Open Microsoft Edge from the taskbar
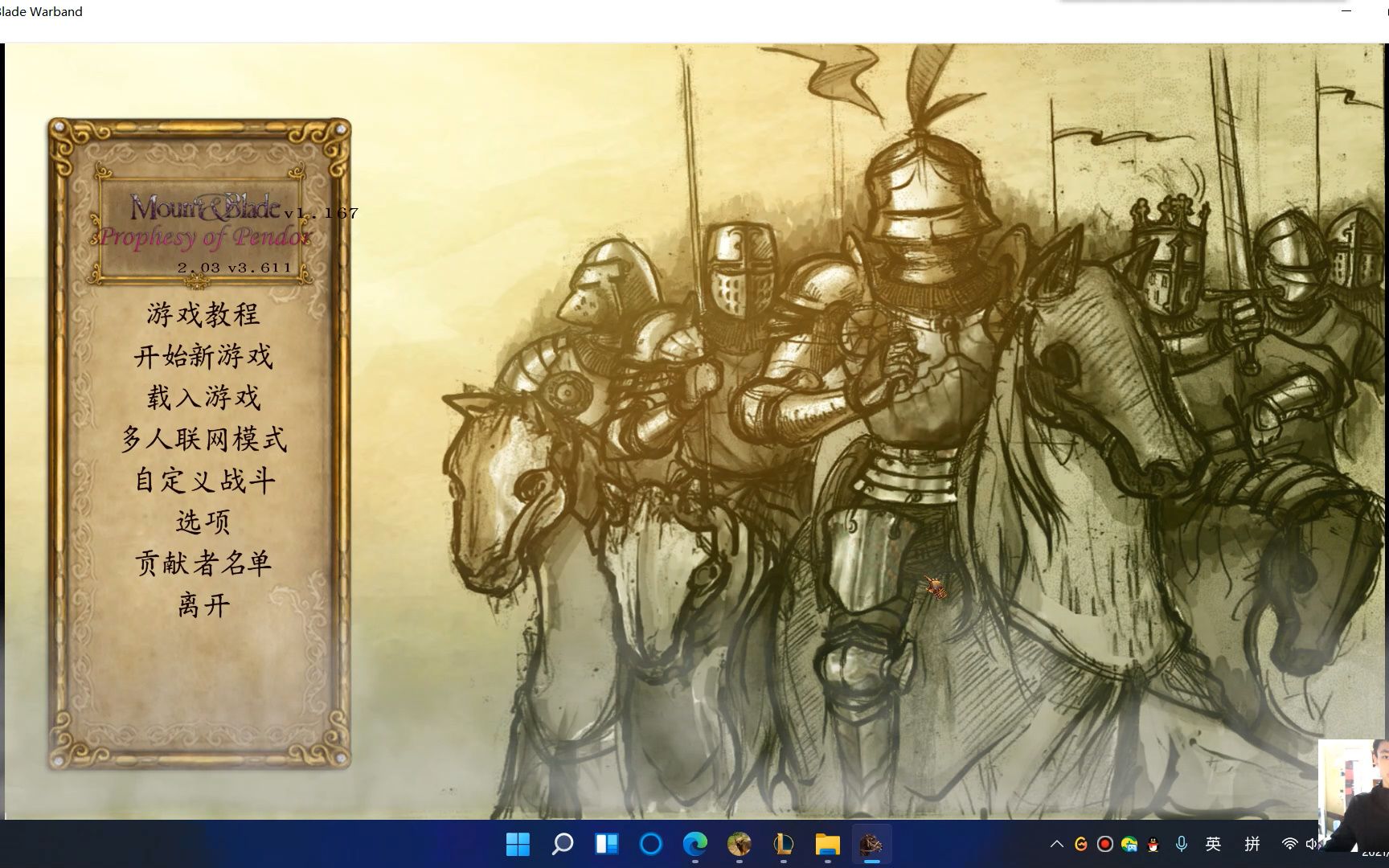The image size is (1389, 868). pos(694,844)
